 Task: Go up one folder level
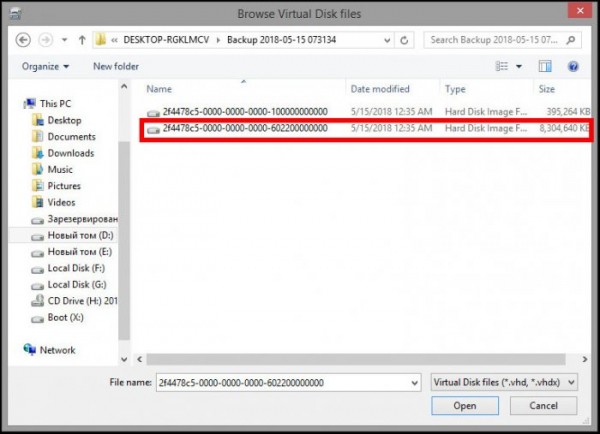tap(82, 40)
